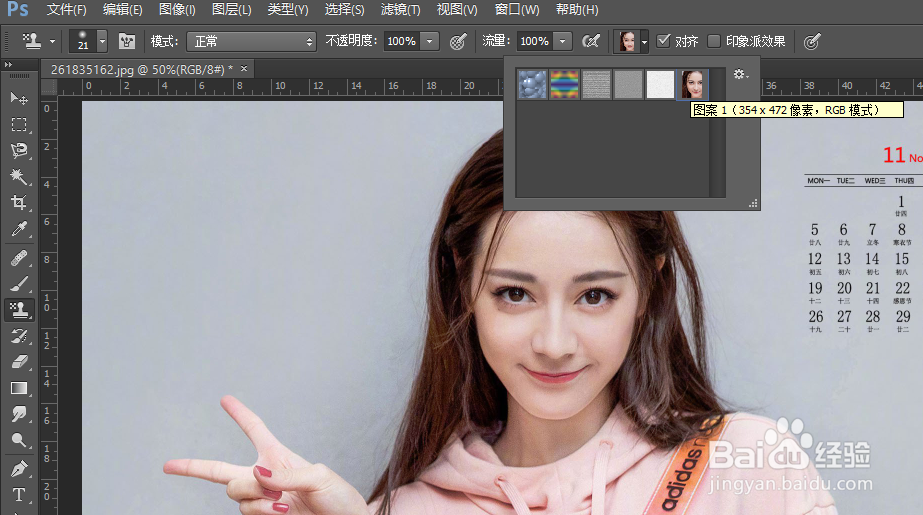Image resolution: width=923 pixels, height=515 pixels.
Task: Open the 不透明度 opacity slider arrow
Action: (430, 41)
